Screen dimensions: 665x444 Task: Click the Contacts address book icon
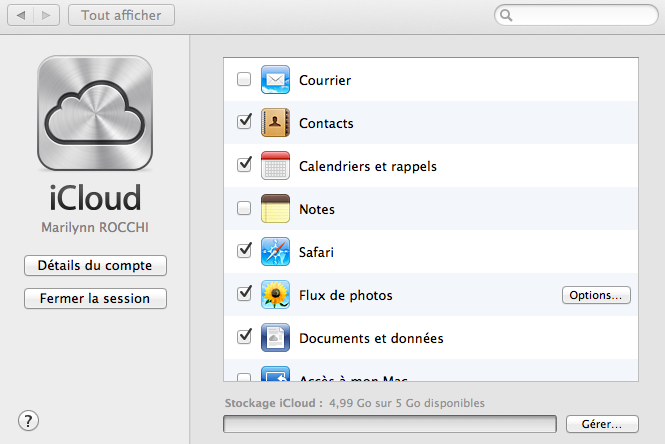click(275, 123)
